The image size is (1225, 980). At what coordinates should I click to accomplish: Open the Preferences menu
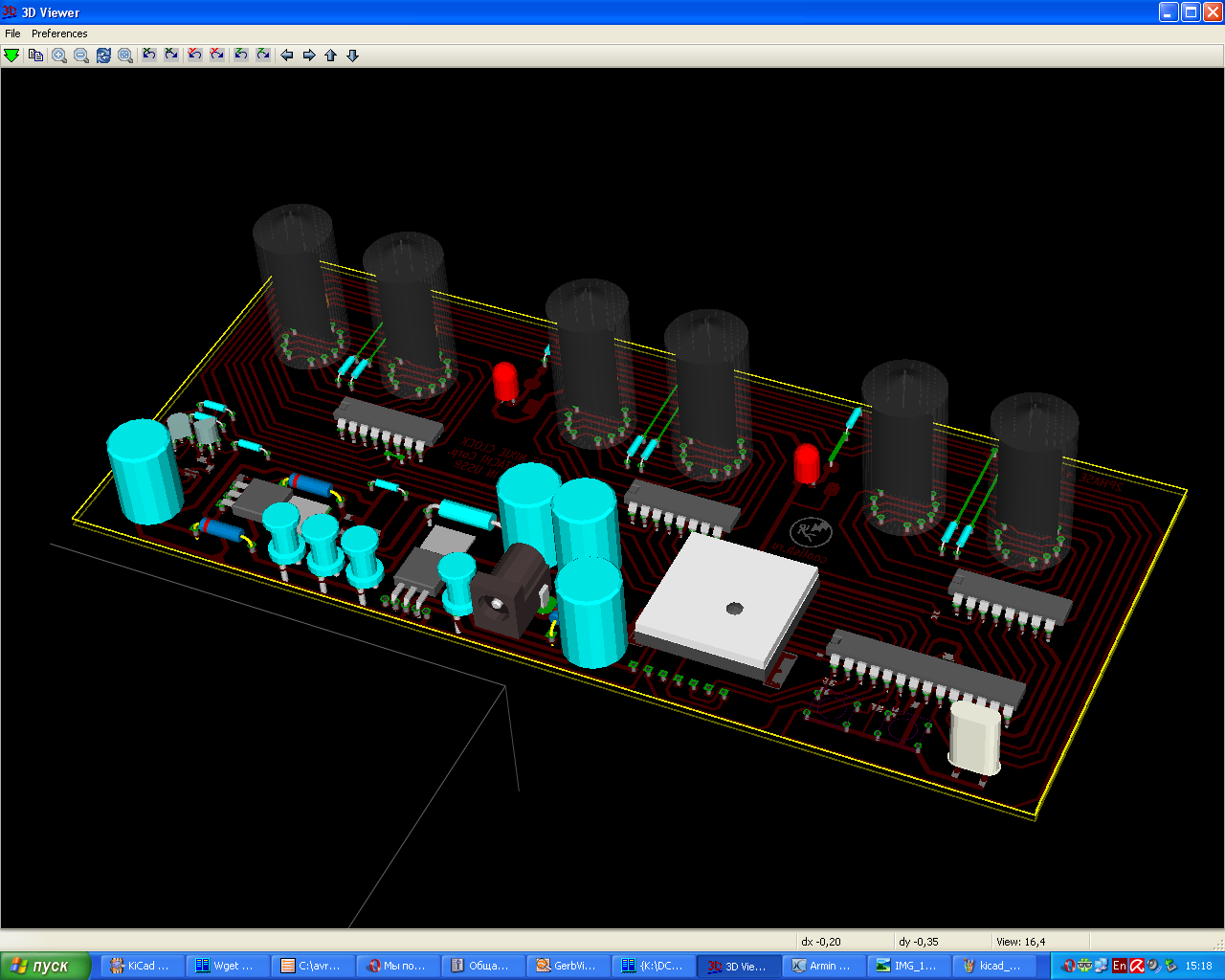pos(59,33)
